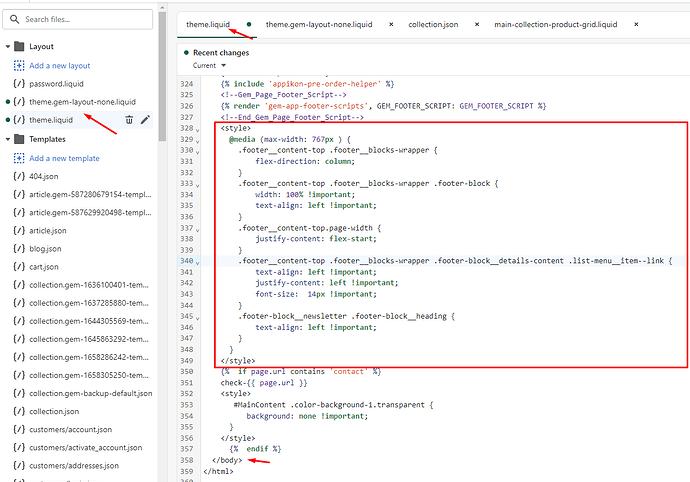This screenshot has width=690, height=482.
Task: Focus the Search files input
Action: pos(77,19)
